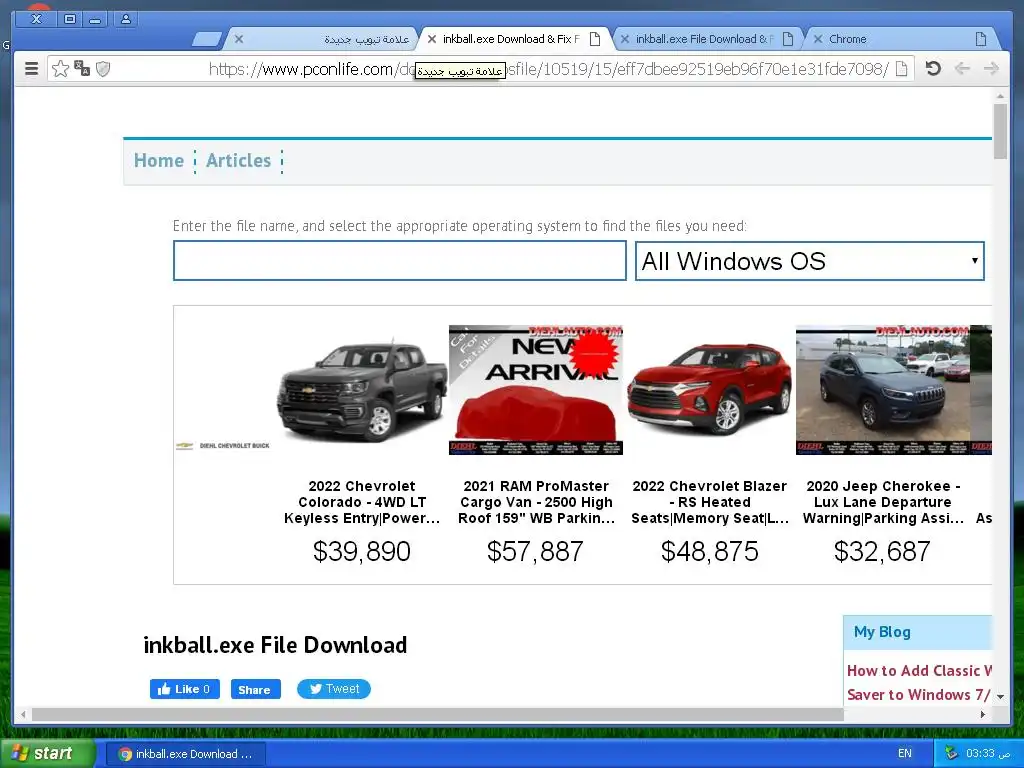1024x768 pixels.
Task: Open a new tab with the new-tab button
Action: 207,40
